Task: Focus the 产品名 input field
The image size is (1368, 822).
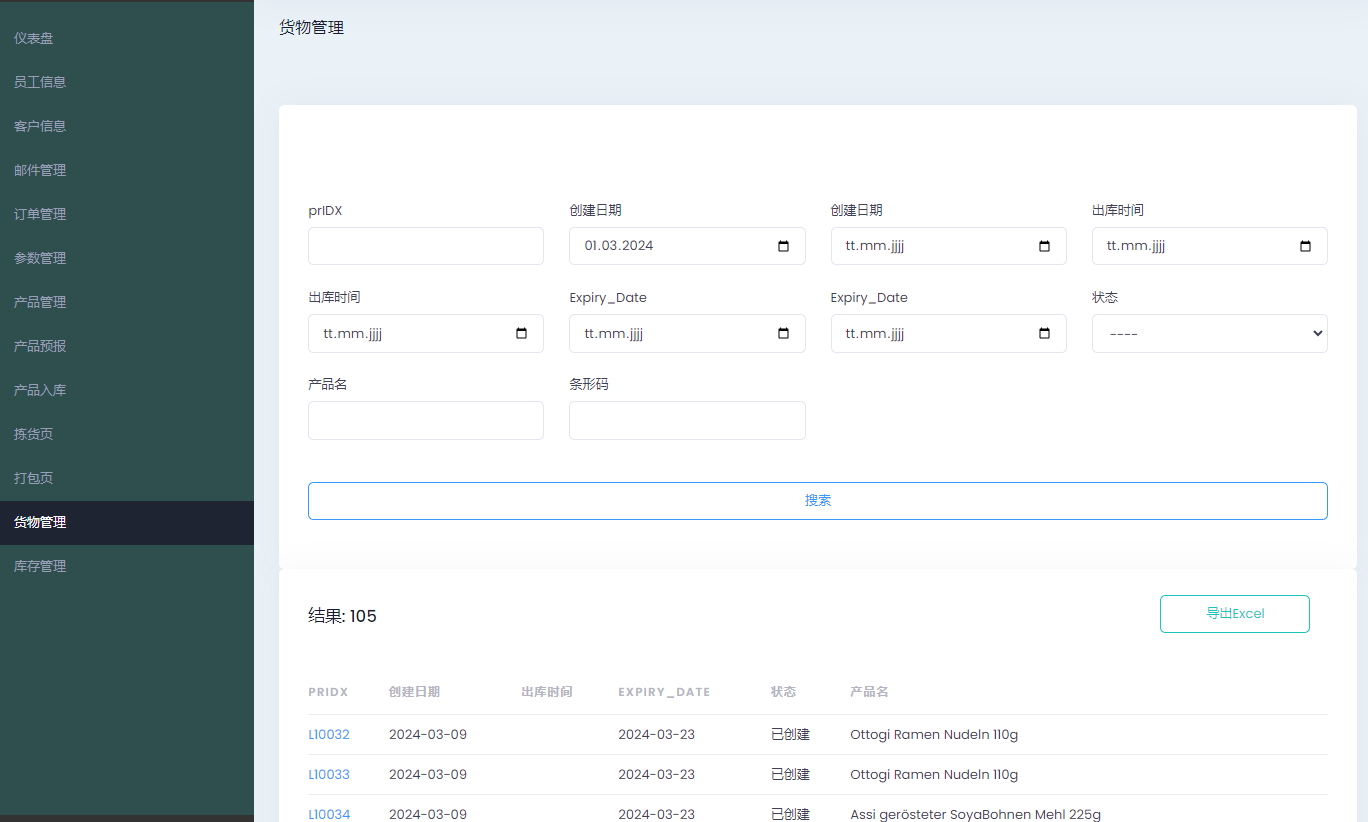Action: 426,420
